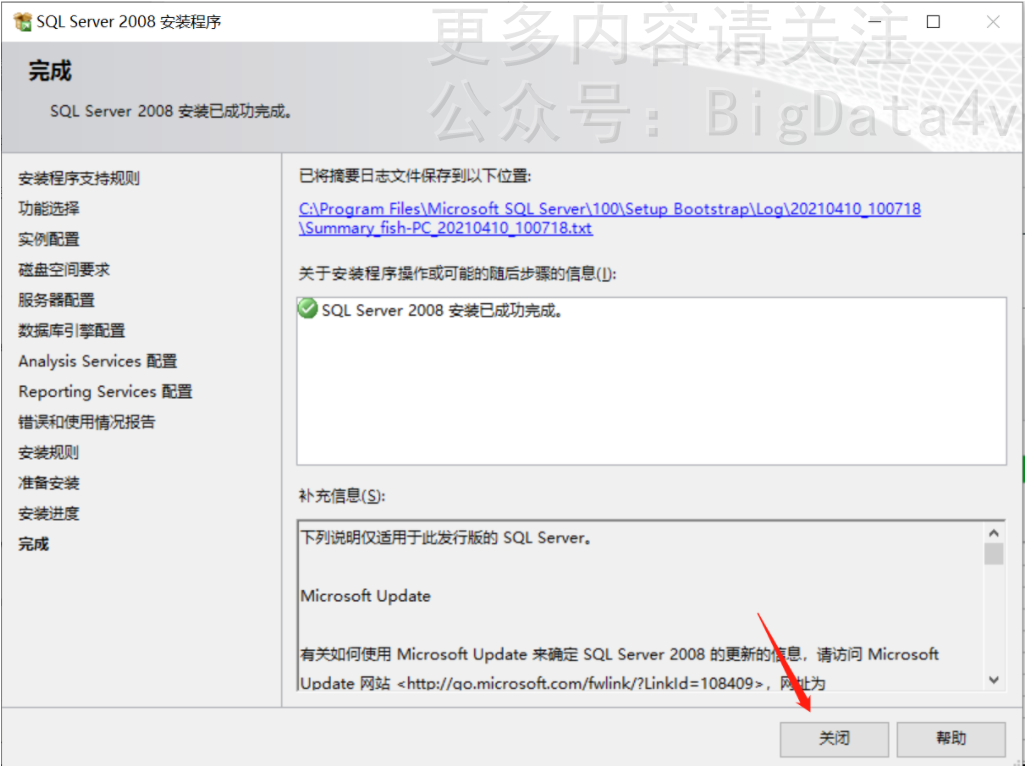
Task: Click the 补充信息(S) label
Action: (342, 496)
